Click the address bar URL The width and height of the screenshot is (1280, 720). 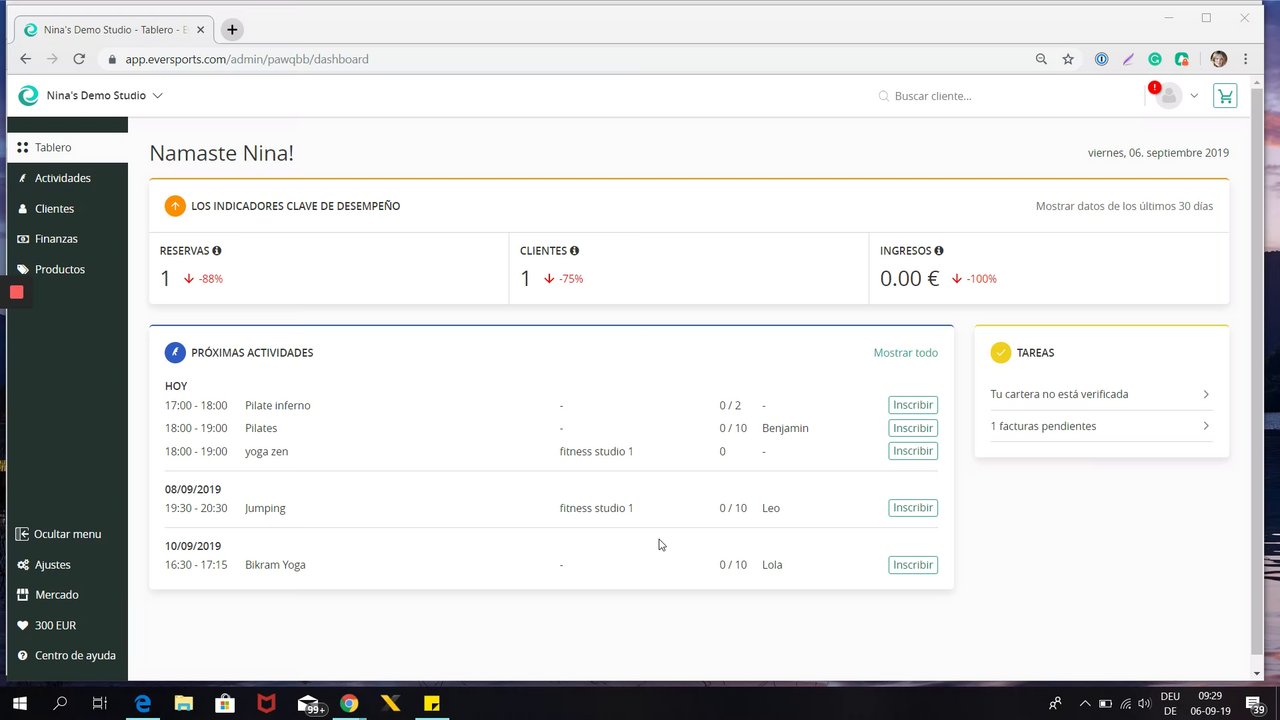pos(247,59)
